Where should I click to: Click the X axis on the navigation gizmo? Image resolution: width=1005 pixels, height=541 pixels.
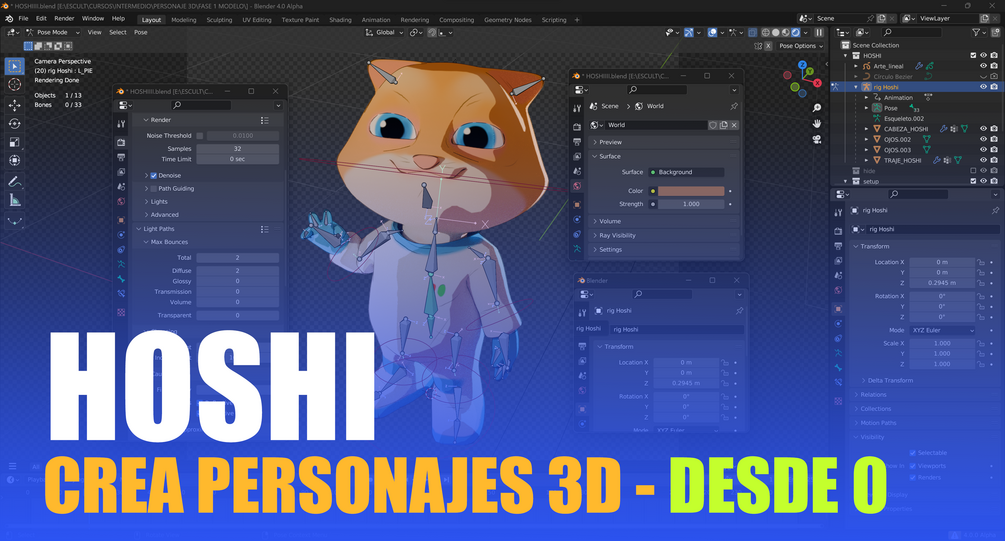[x=817, y=83]
